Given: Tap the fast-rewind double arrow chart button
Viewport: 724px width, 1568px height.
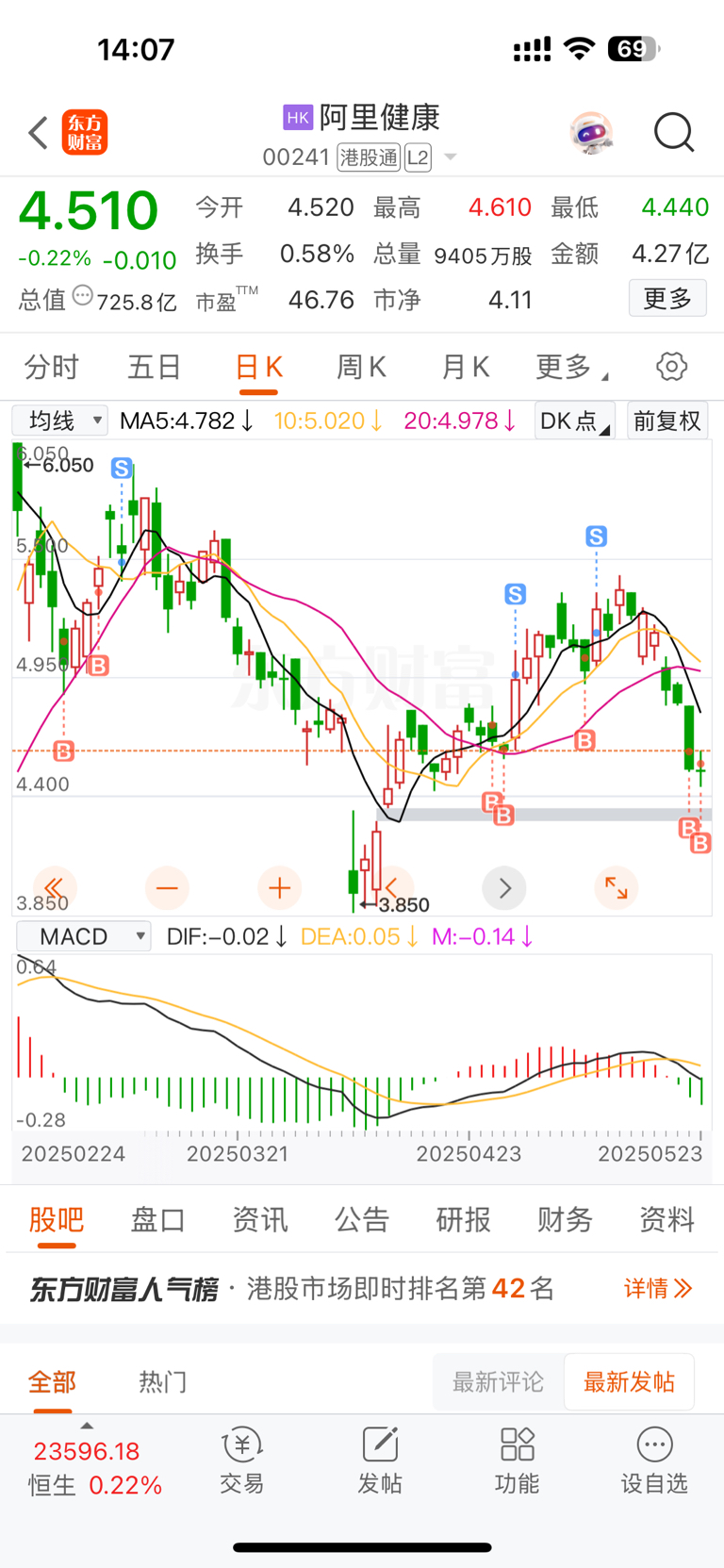Looking at the screenshot, I should tap(55, 888).
